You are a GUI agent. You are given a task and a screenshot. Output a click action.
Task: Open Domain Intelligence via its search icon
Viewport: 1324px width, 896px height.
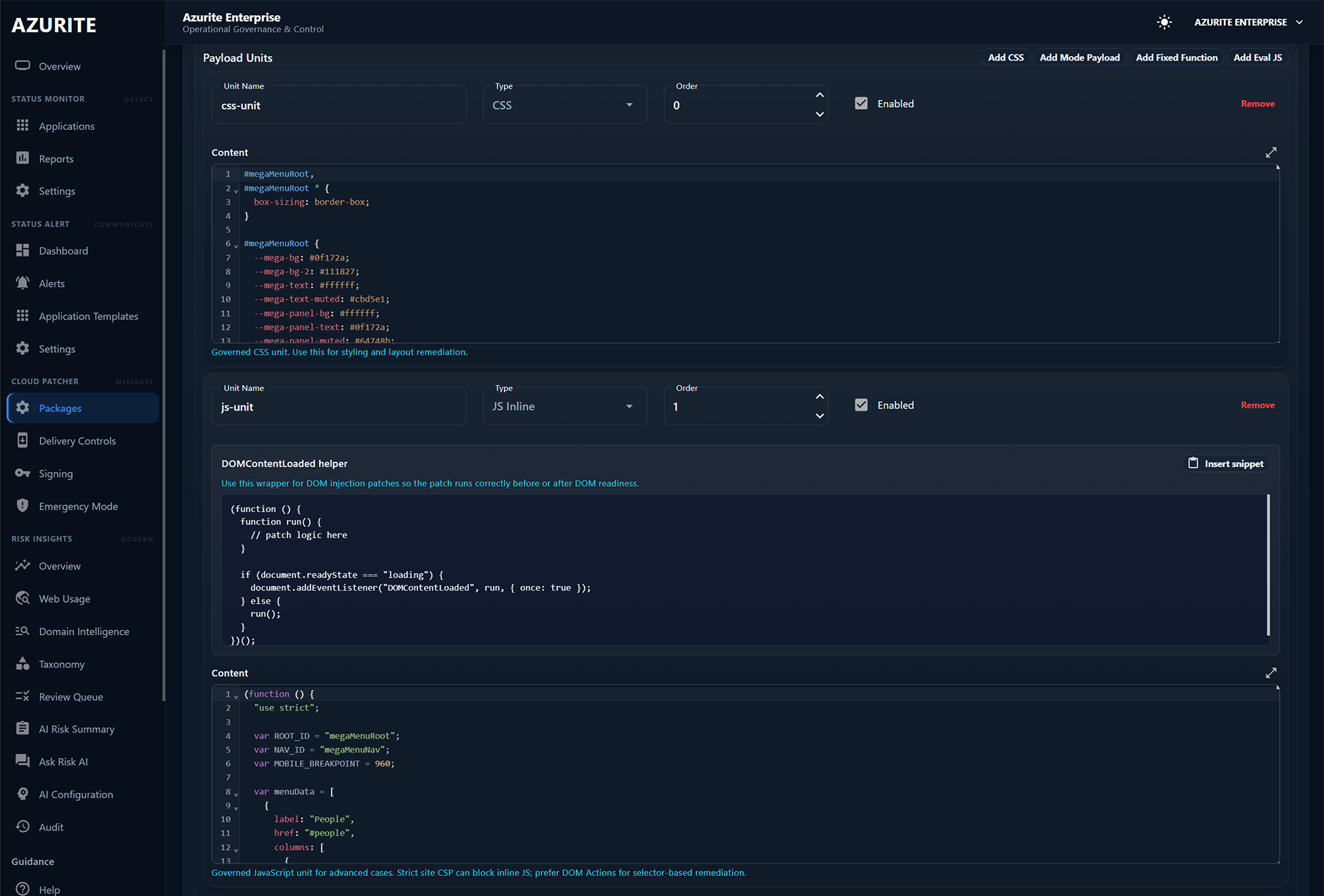(23, 631)
